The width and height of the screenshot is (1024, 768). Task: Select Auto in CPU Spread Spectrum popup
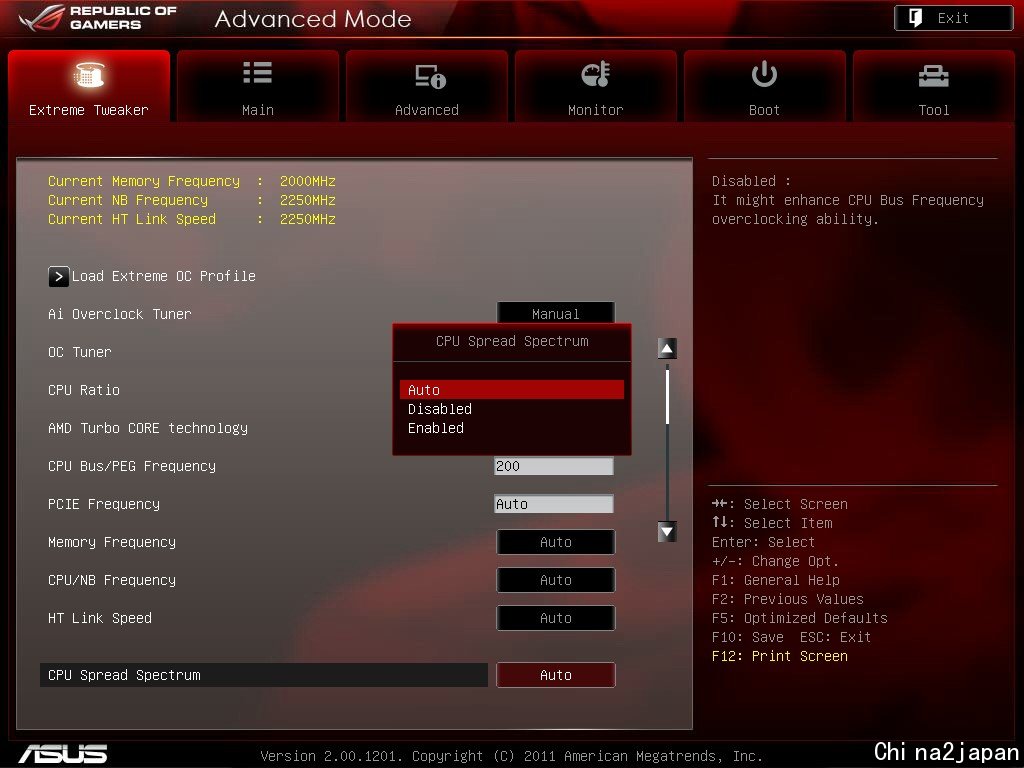click(511, 390)
